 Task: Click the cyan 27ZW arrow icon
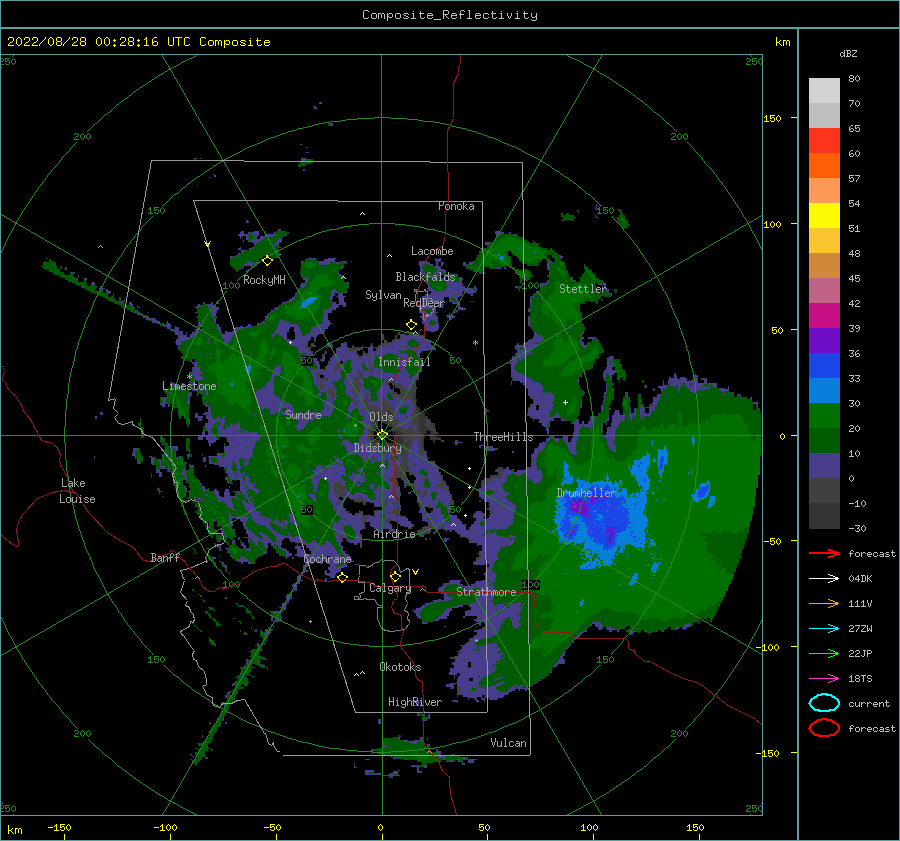824,628
